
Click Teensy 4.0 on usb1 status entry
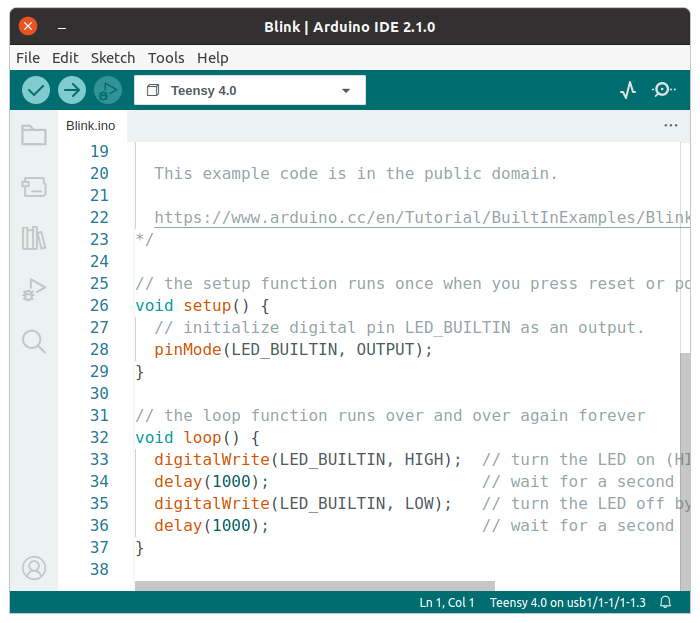click(x=567, y=602)
